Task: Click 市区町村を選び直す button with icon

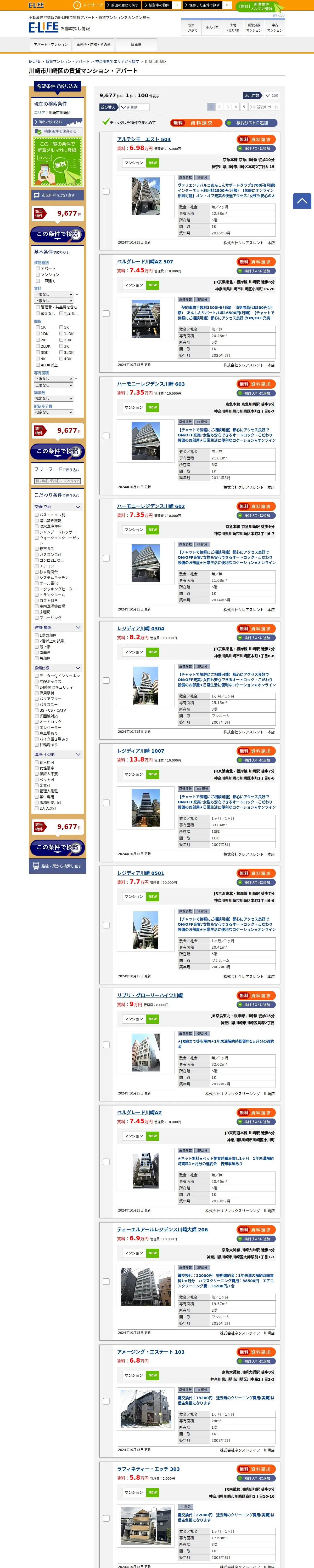Action: click(57, 195)
